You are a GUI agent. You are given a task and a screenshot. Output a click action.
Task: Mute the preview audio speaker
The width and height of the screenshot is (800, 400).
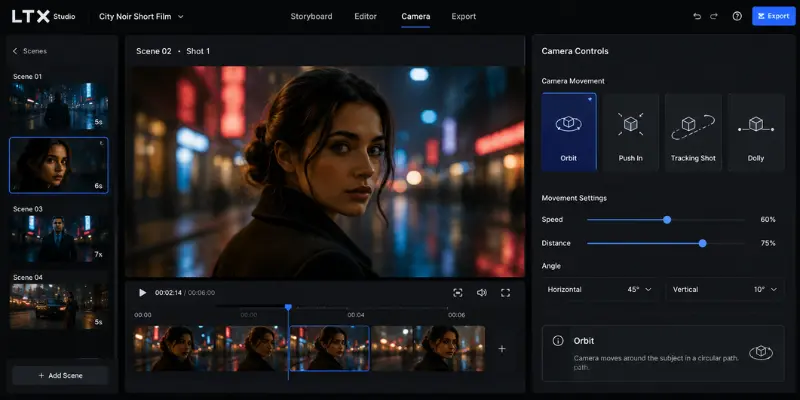pos(481,292)
